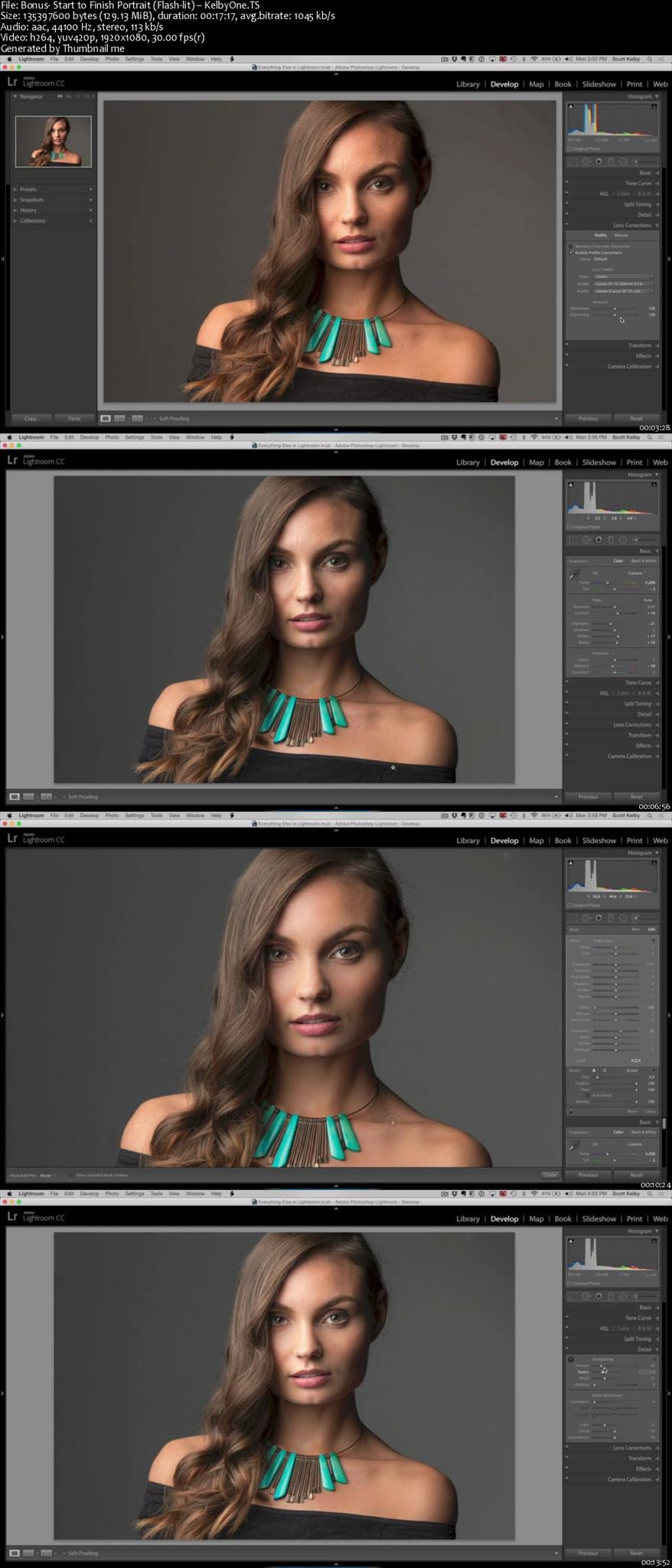This screenshot has height=1568, width=672.
Task: Select Graduated Filter tool in first frame toolstrip
Action: coord(611,162)
